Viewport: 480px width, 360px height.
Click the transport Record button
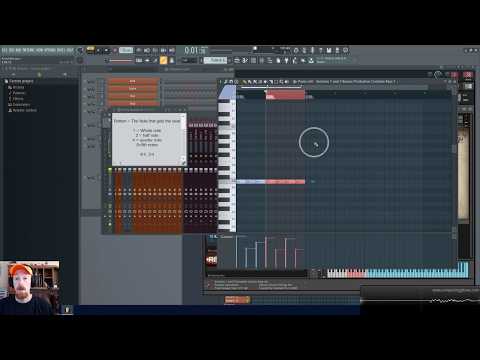(115, 50)
